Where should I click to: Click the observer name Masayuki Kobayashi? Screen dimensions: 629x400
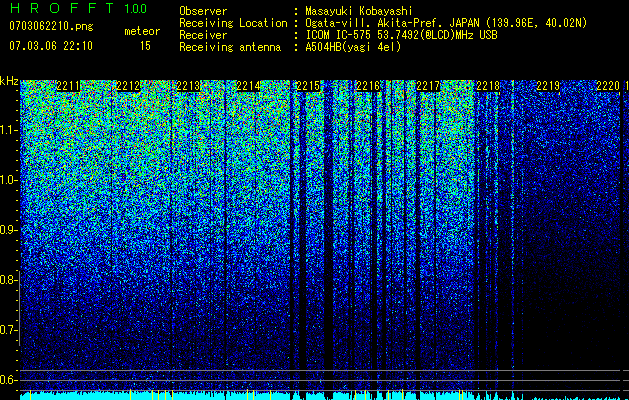pos(359,11)
